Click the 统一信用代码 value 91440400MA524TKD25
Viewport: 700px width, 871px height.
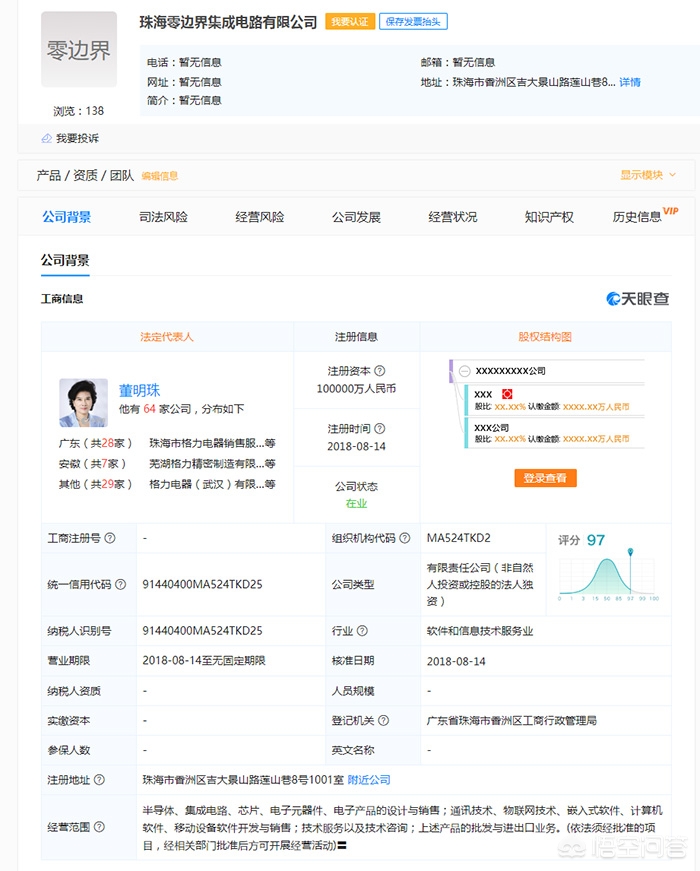coord(202,584)
